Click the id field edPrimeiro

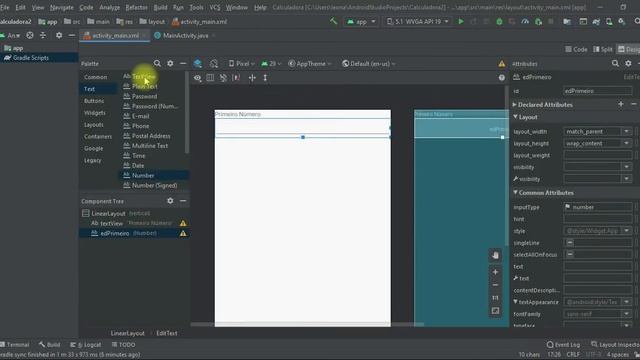click(598, 91)
